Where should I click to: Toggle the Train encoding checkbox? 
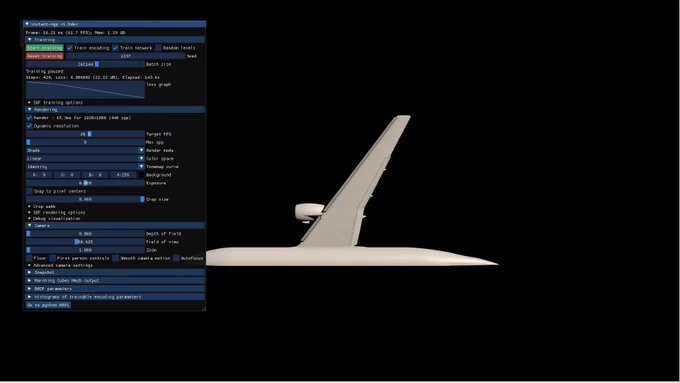69,48
